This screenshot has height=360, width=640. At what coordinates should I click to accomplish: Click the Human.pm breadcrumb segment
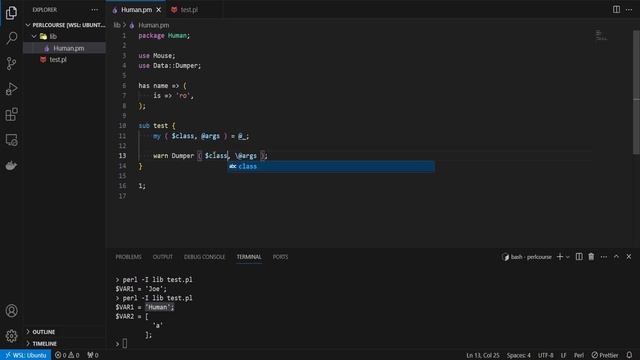coord(153,25)
